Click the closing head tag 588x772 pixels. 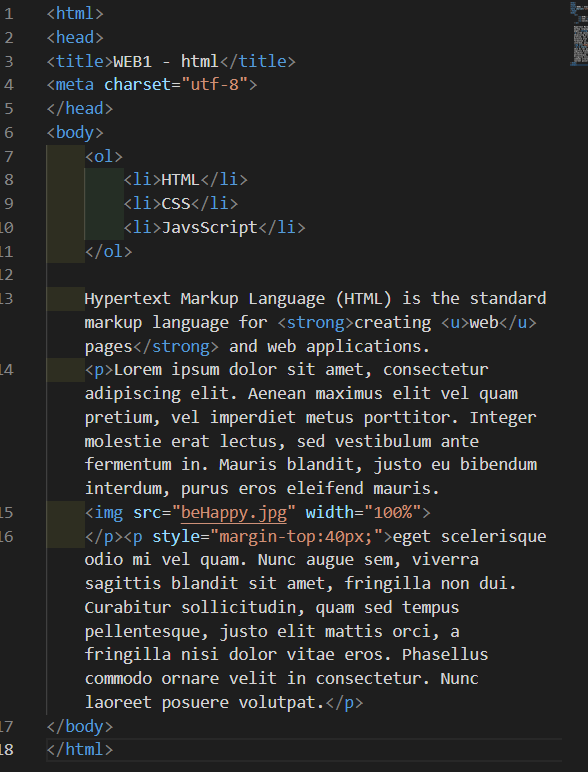coord(80,109)
